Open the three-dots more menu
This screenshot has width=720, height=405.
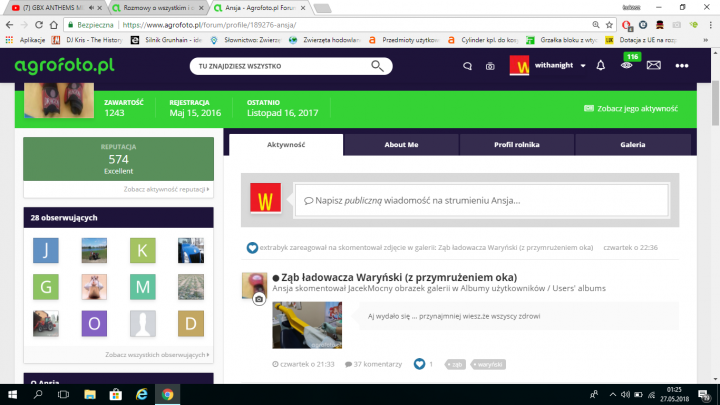point(681,66)
